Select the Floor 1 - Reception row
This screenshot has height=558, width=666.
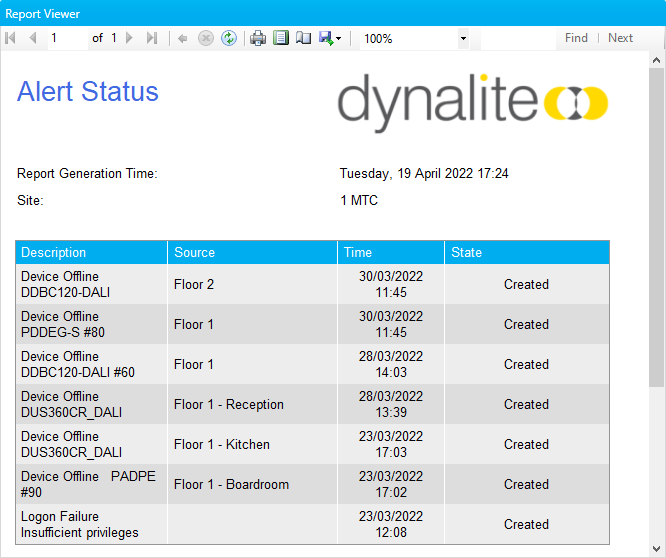tap(229, 405)
